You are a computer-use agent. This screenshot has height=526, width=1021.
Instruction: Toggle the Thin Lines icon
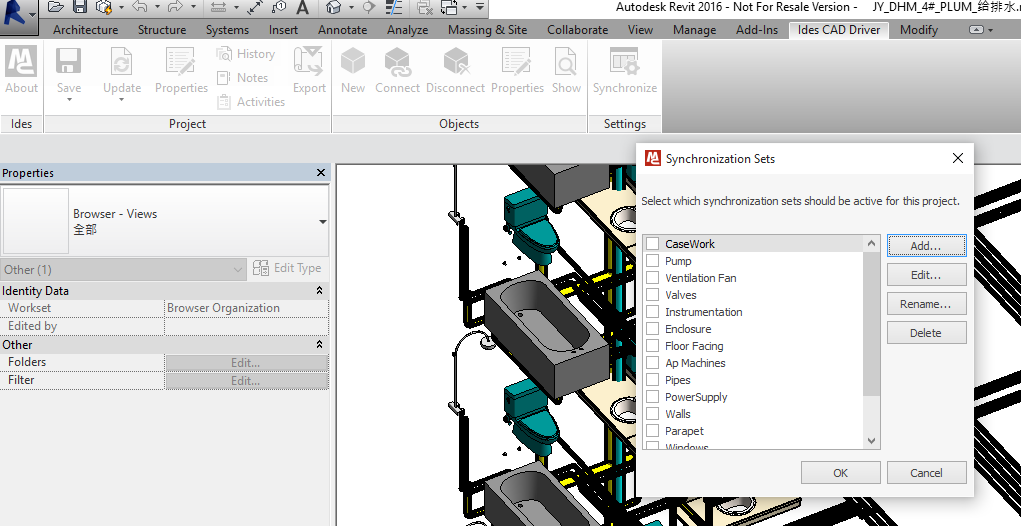point(394,7)
